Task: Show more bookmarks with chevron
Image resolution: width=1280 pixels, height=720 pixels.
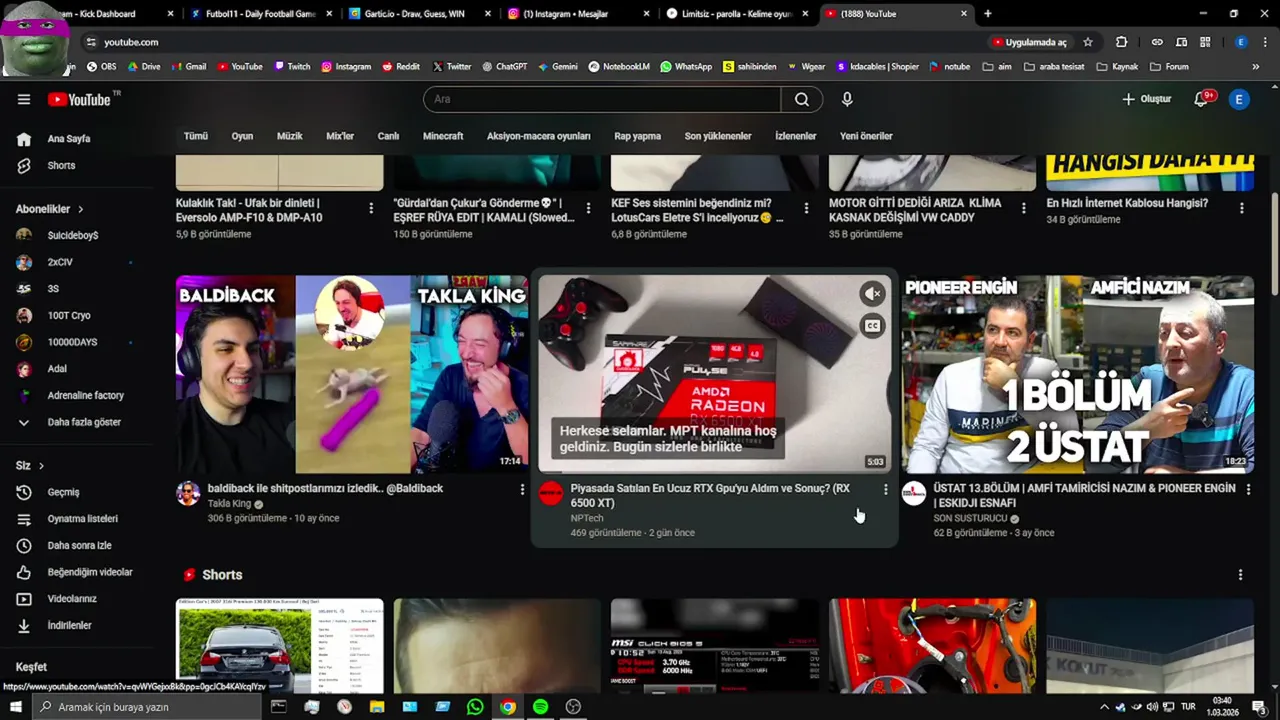Action: click(x=1256, y=67)
